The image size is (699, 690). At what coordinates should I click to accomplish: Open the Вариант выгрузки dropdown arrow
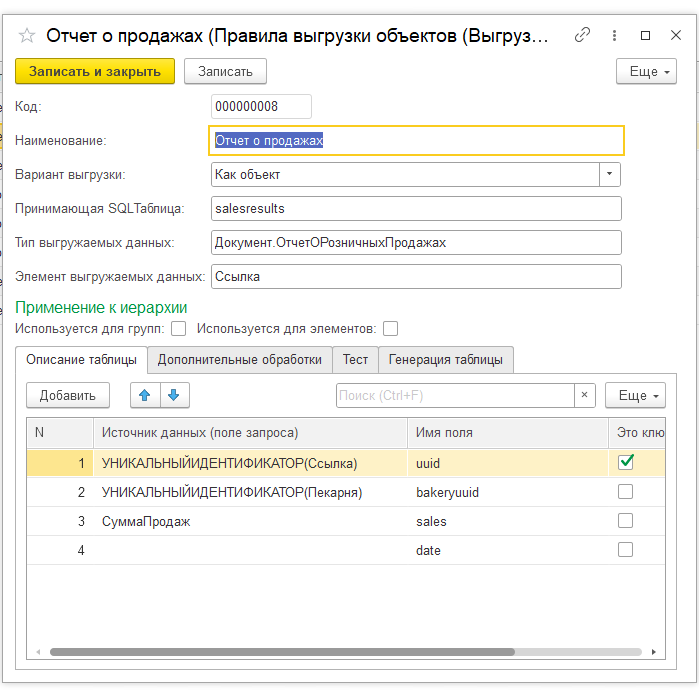coord(609,174)
